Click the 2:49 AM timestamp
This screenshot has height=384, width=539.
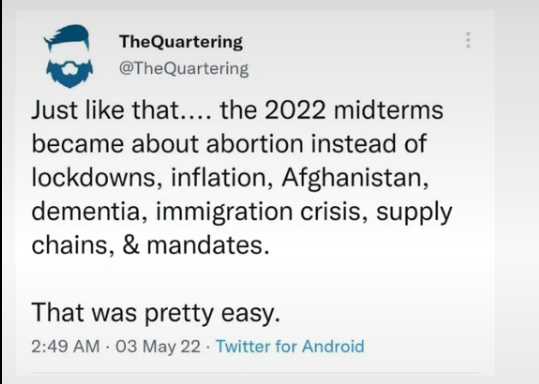[x=66, y=346]
